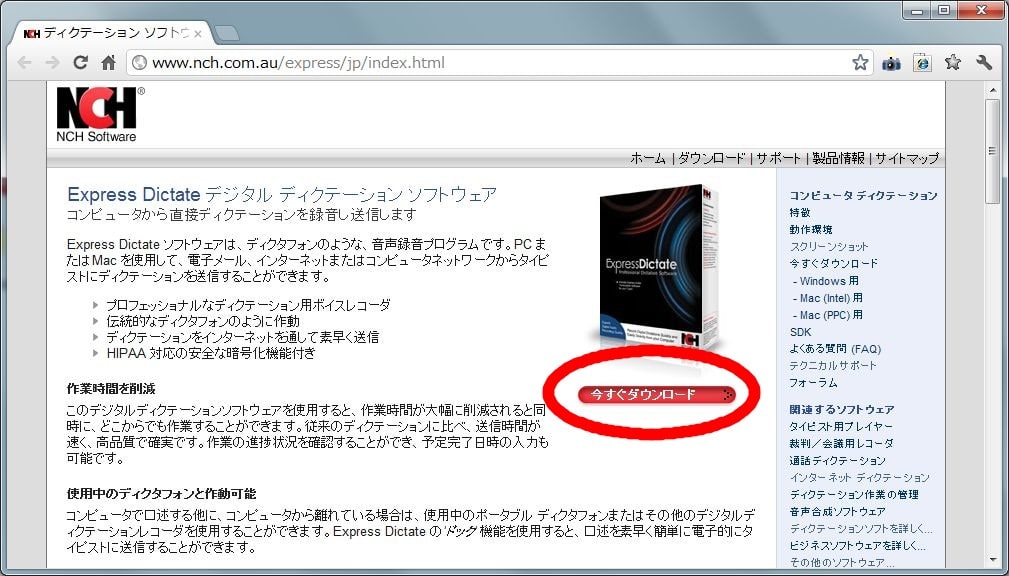
Task: Open the ホーム navigation link
Action: (x=648, y=158)
